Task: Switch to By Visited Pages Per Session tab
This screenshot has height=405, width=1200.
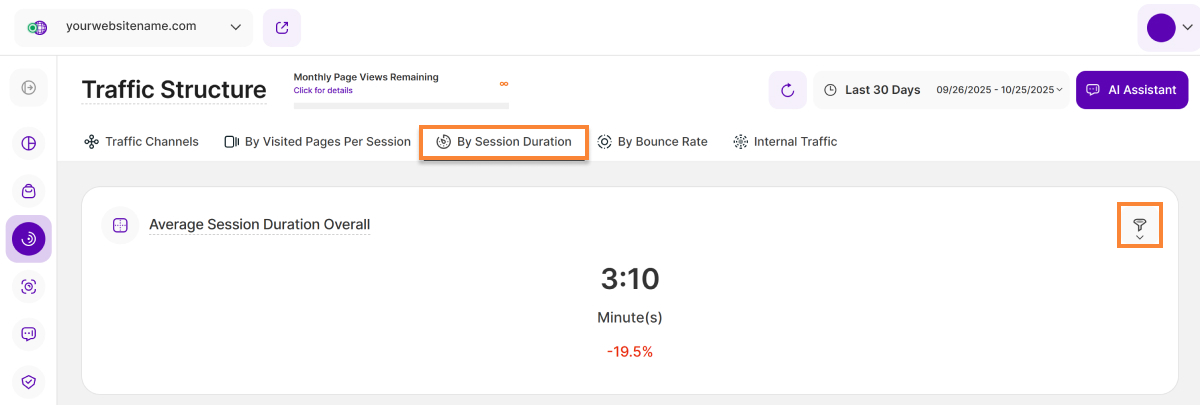Action: point(317,142)
